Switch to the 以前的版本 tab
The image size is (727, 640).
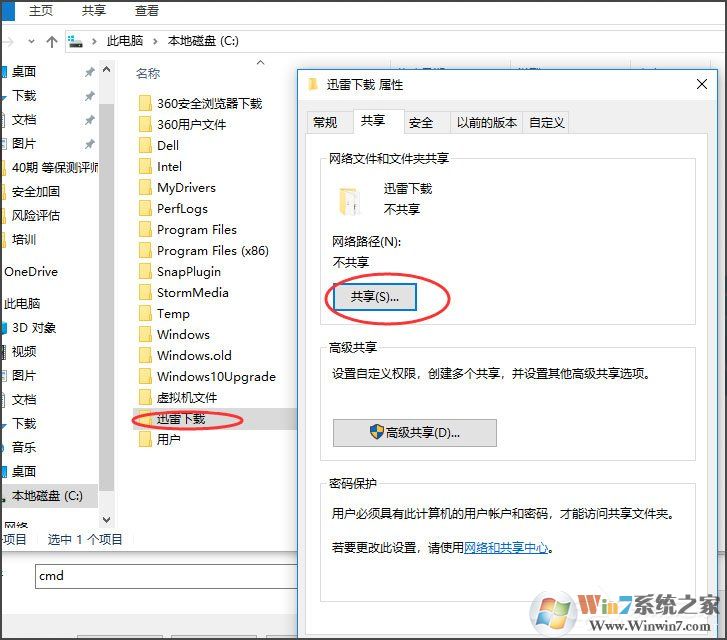(486, 122)
